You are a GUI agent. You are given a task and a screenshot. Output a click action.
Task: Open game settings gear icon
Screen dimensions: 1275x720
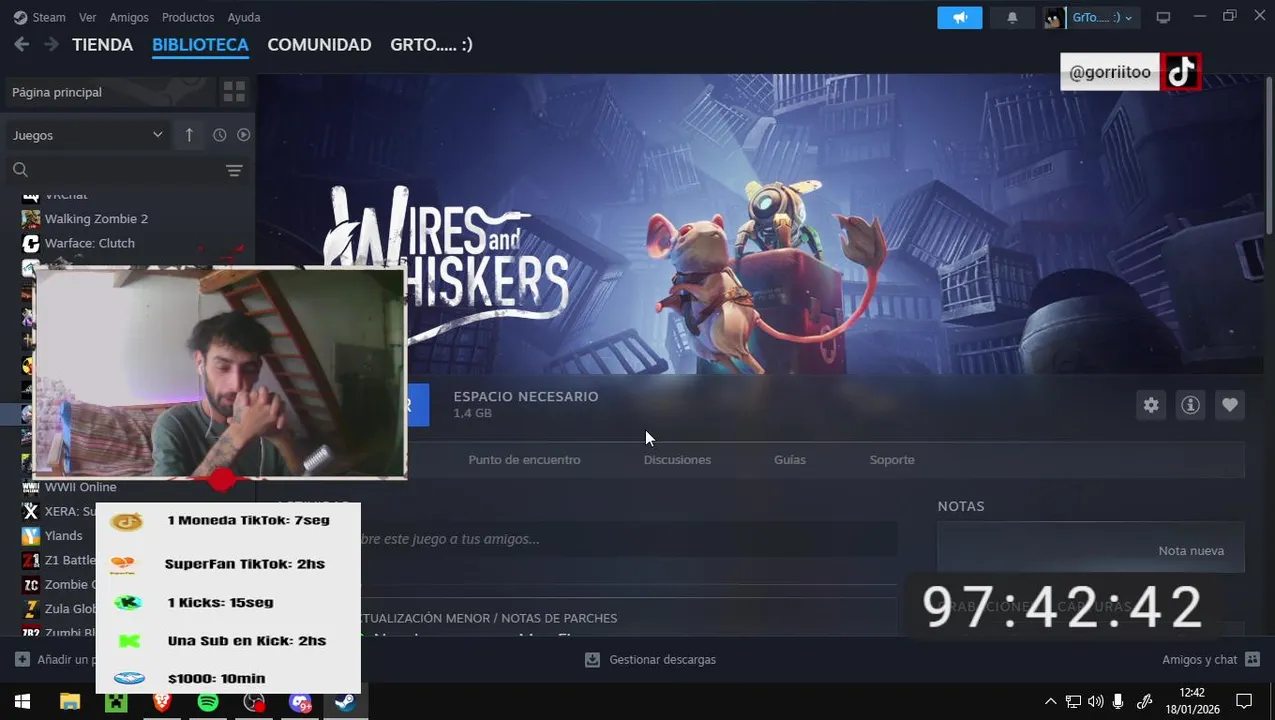1151,405
